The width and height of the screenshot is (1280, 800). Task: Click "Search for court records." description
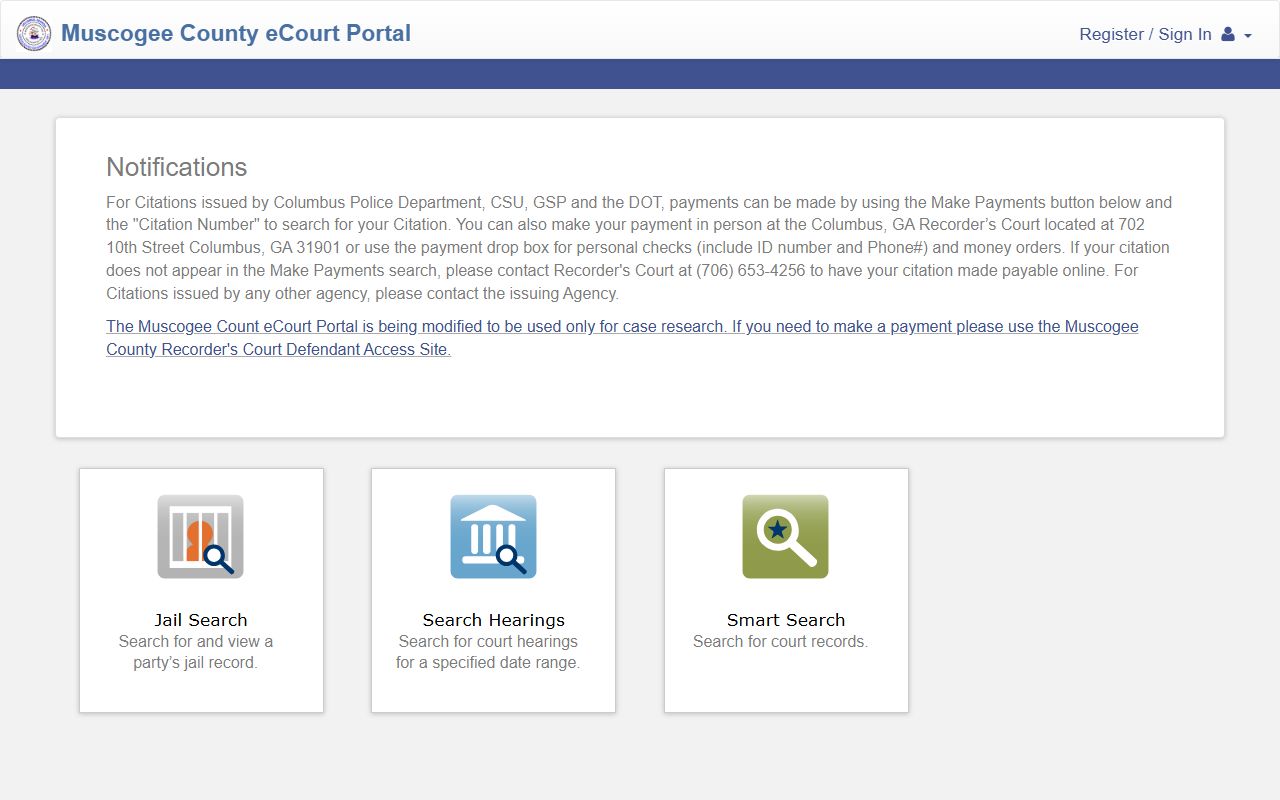pos(780,641)
